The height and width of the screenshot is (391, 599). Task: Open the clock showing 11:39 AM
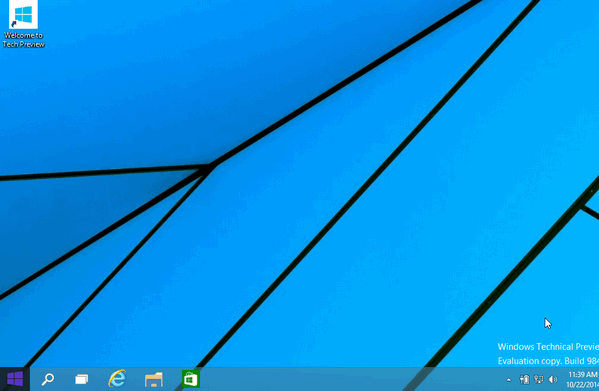[583, 374]
